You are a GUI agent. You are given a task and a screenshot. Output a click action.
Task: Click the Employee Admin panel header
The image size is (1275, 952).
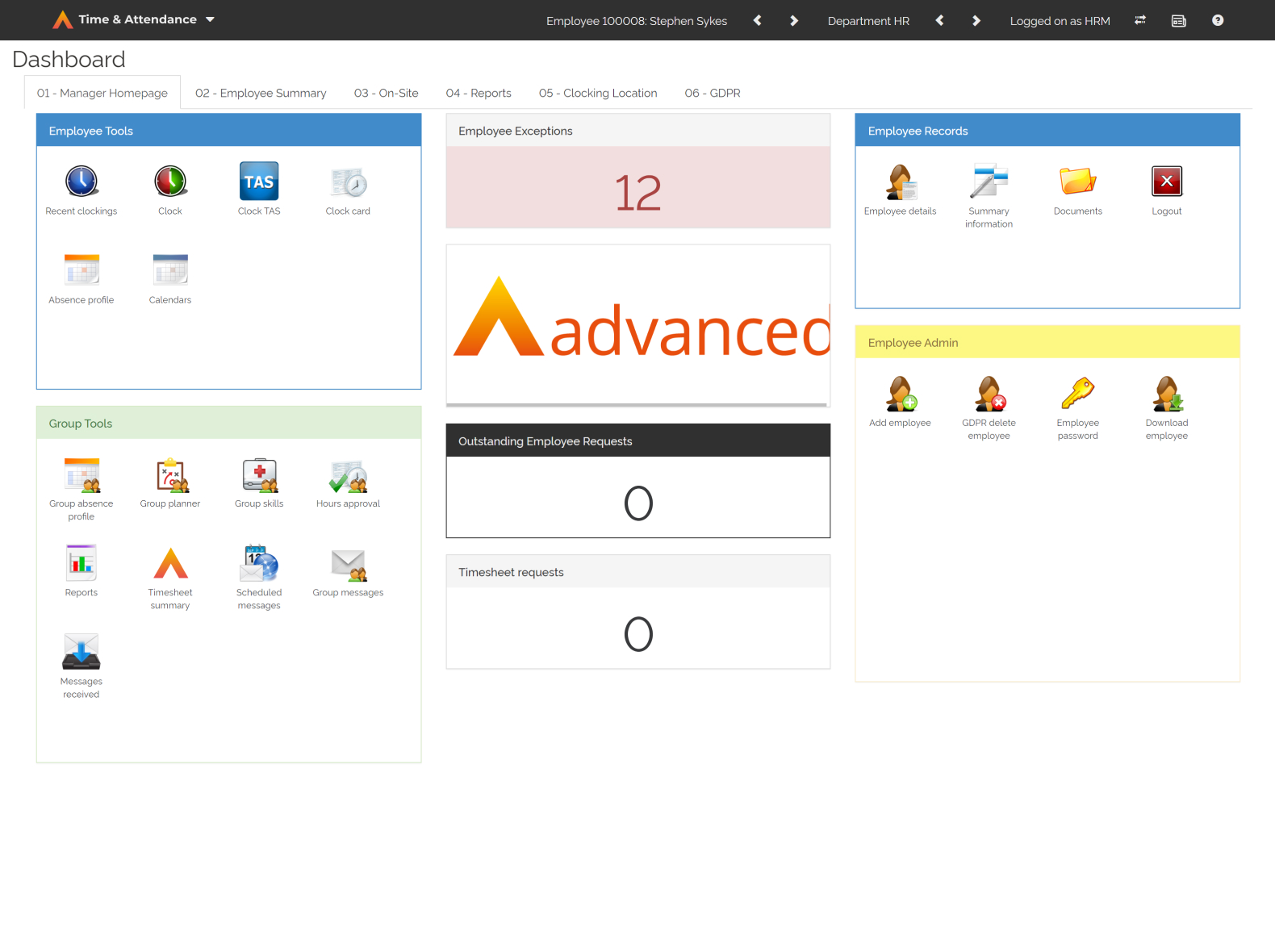[x=1047, y=342]
